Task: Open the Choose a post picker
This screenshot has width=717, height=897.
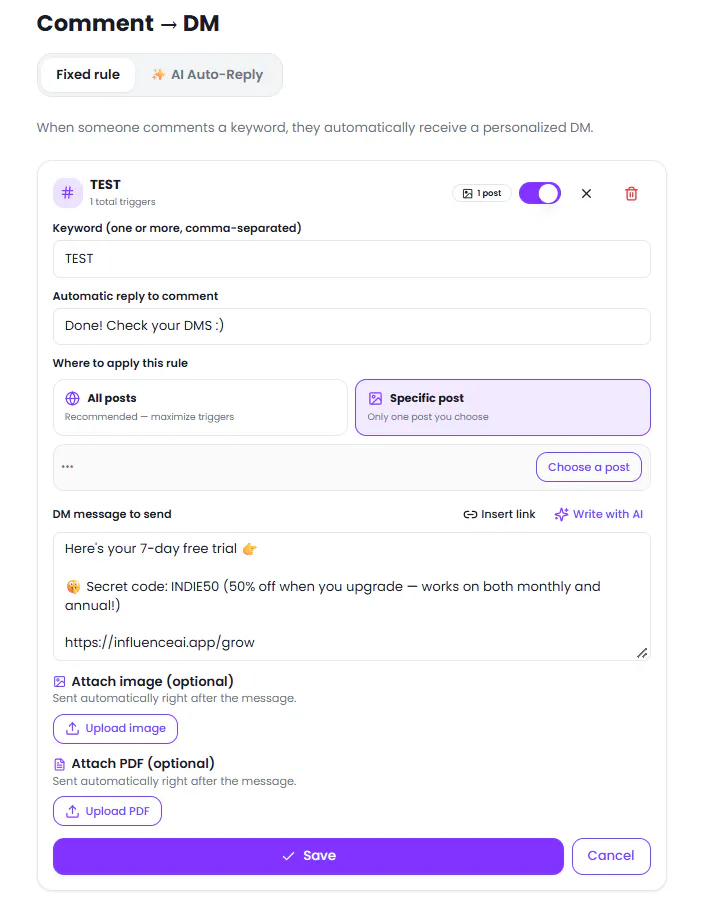Action: pos(588,467)
